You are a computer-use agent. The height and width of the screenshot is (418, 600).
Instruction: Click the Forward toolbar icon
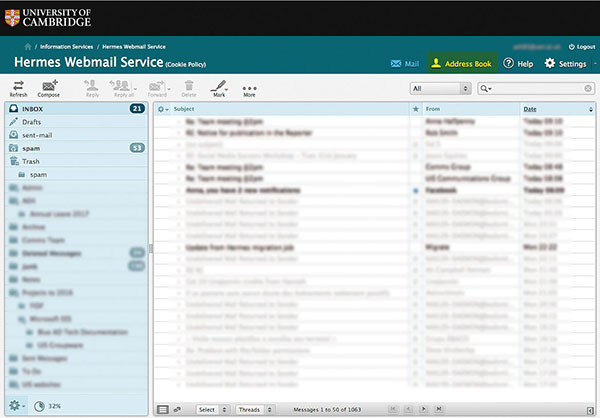click(157, 88)
